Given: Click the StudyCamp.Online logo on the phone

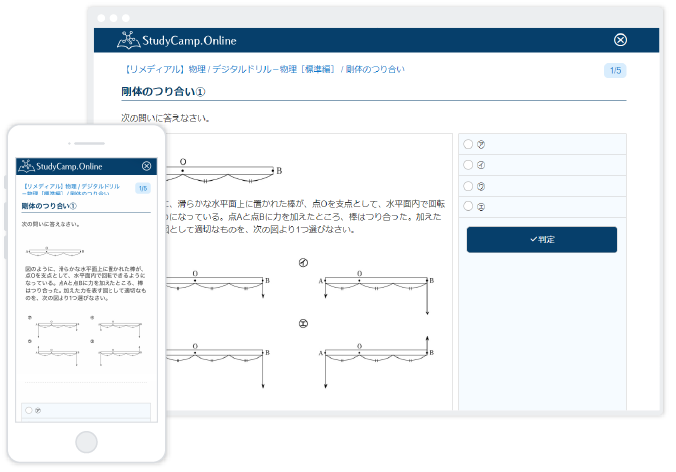Looking at the screenshot, I should (x=60, y=166).
